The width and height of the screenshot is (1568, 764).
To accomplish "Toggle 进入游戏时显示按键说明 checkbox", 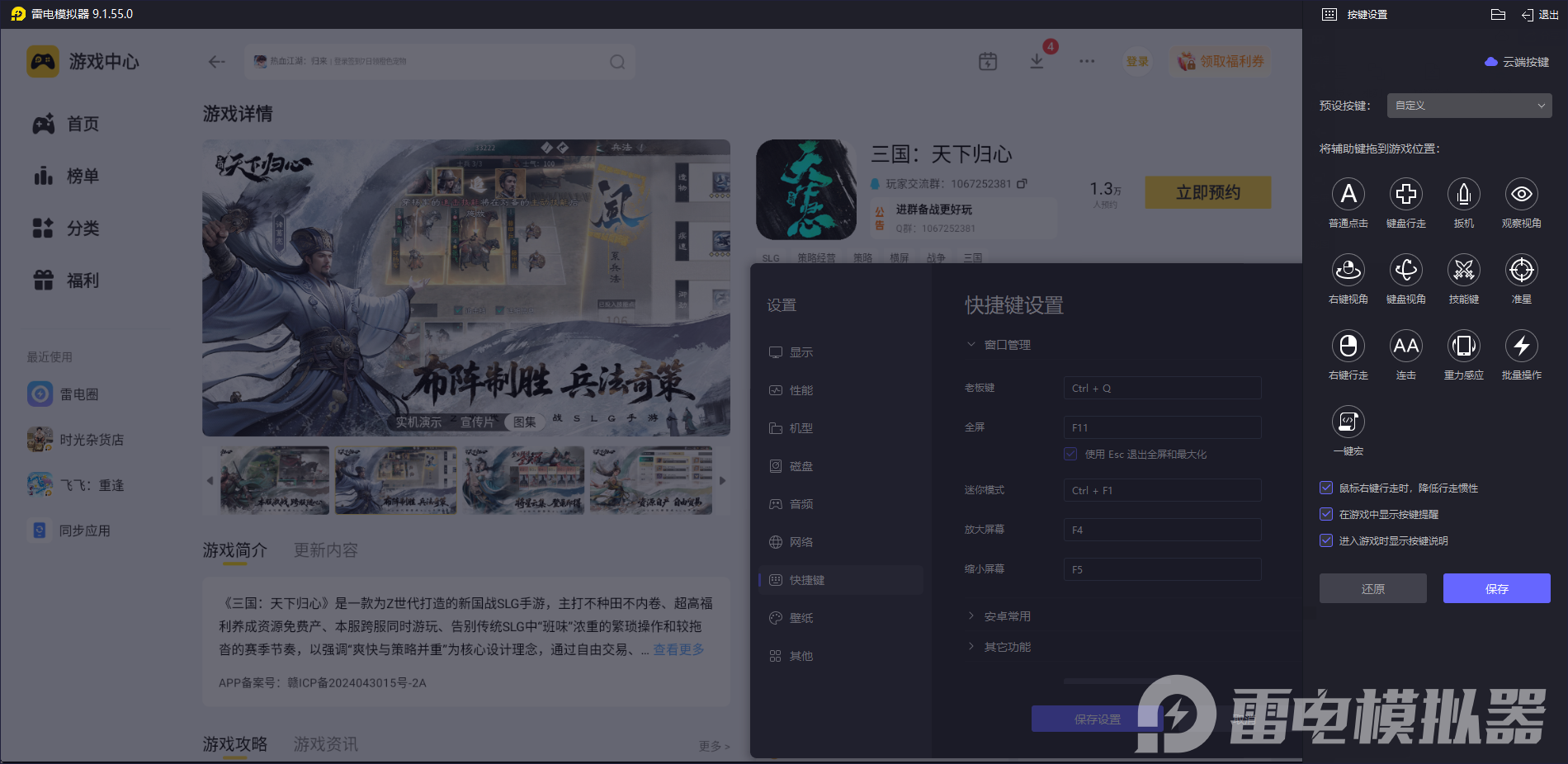I will pyautogui.click(x=1326, y=541).
